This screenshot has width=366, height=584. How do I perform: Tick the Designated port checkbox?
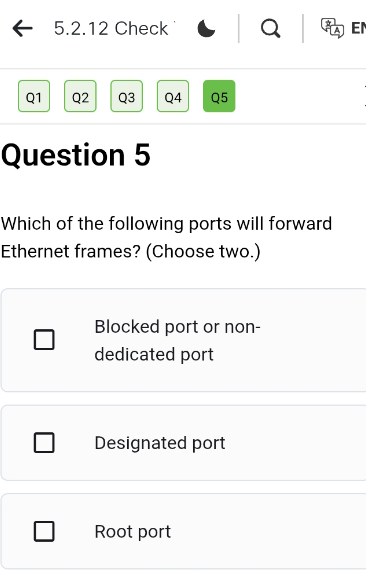pyautogui.click(x=44, y=442)
